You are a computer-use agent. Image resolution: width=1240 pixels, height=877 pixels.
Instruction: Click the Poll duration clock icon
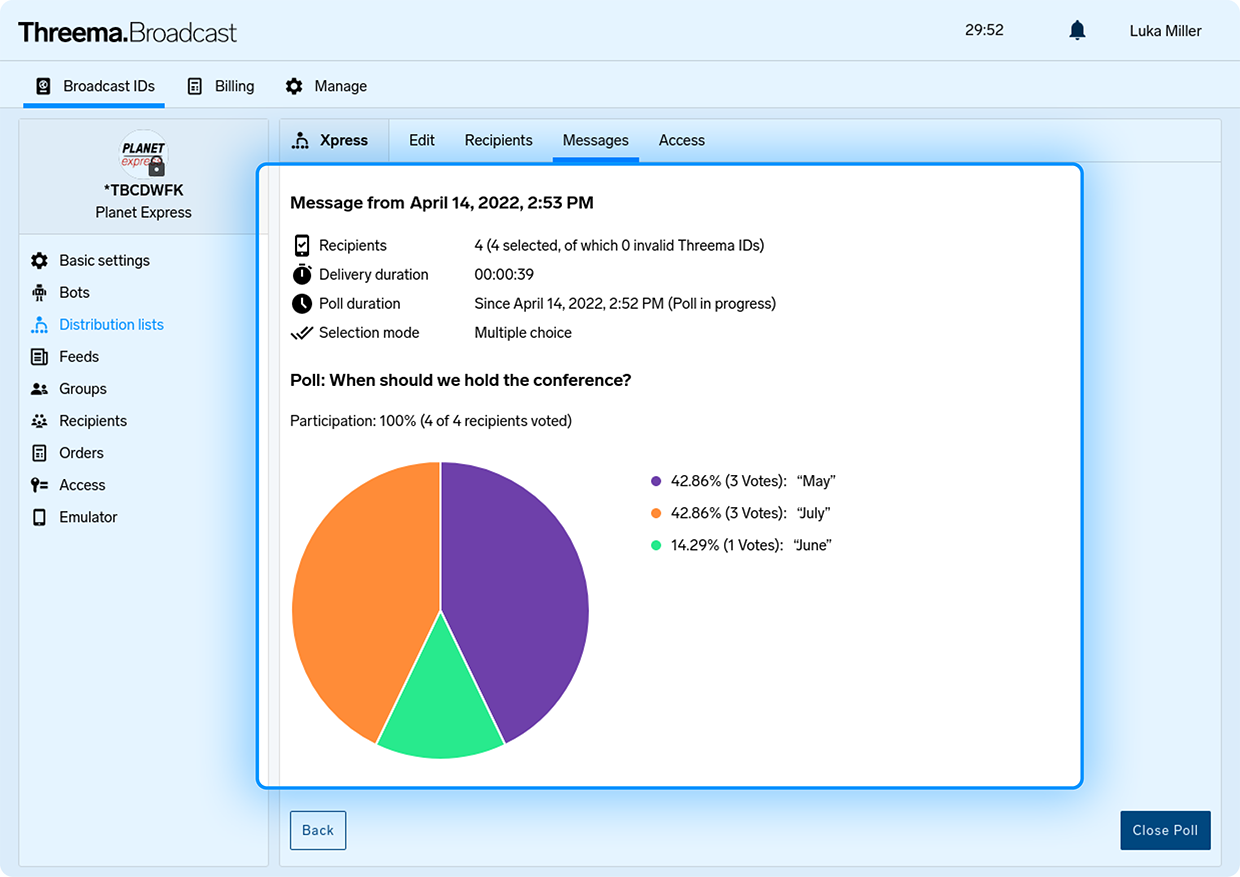coord(301,303)
